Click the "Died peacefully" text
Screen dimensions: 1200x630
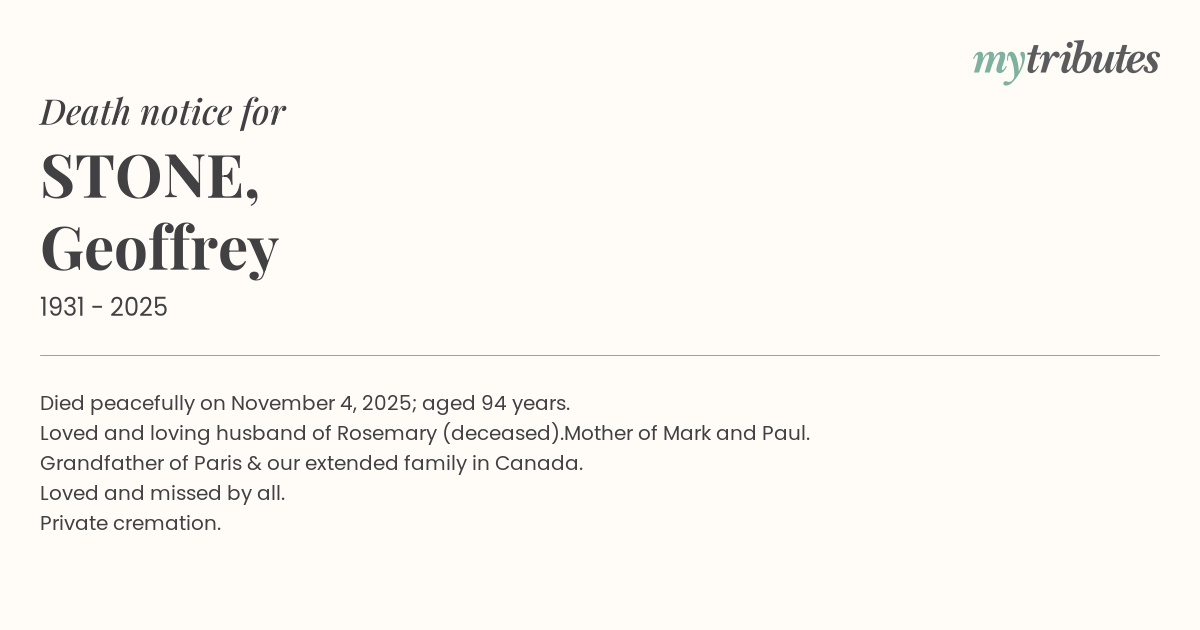tap(117, 403)
